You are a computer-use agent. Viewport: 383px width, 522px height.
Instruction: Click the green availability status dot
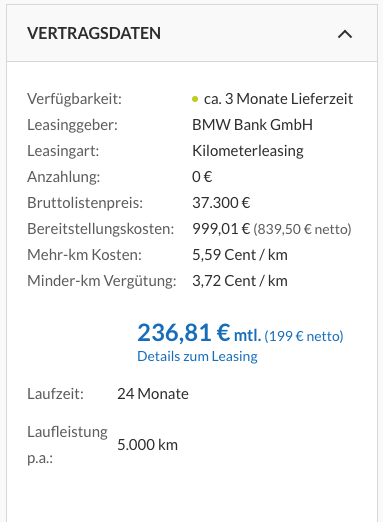coord(195,99)
